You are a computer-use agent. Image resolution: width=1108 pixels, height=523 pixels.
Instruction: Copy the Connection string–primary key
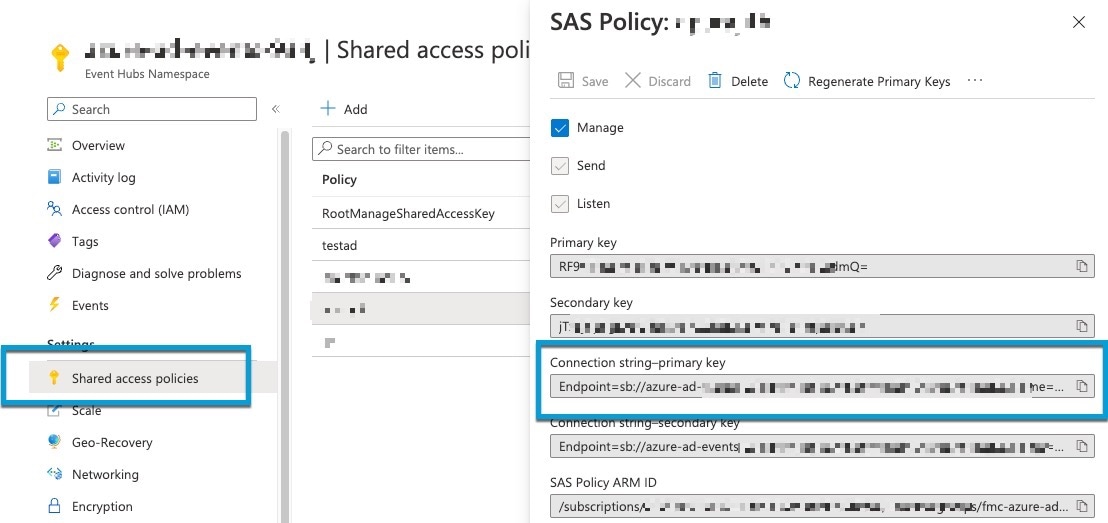1081,386
